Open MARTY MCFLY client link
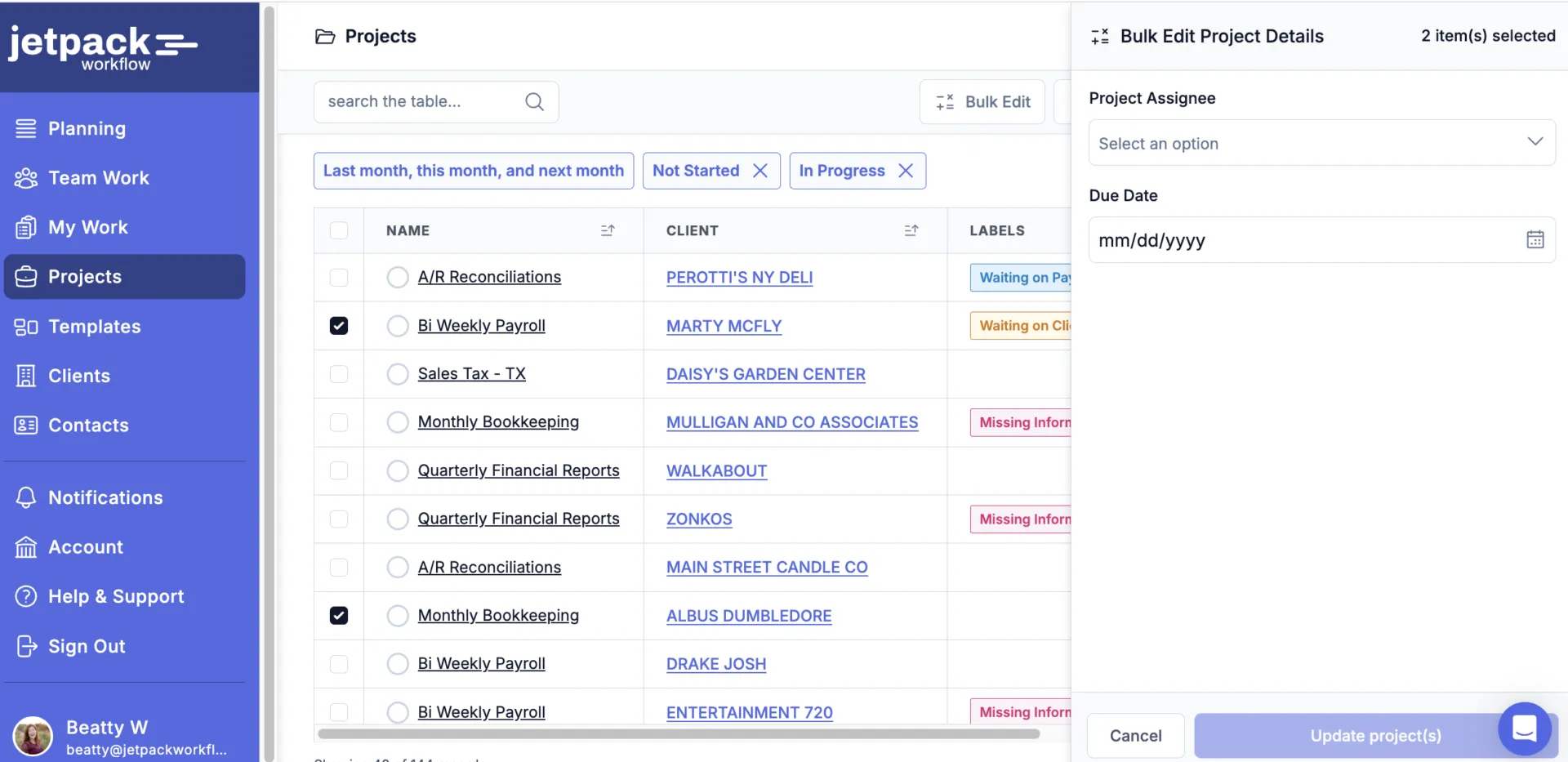 coord(724,326)
